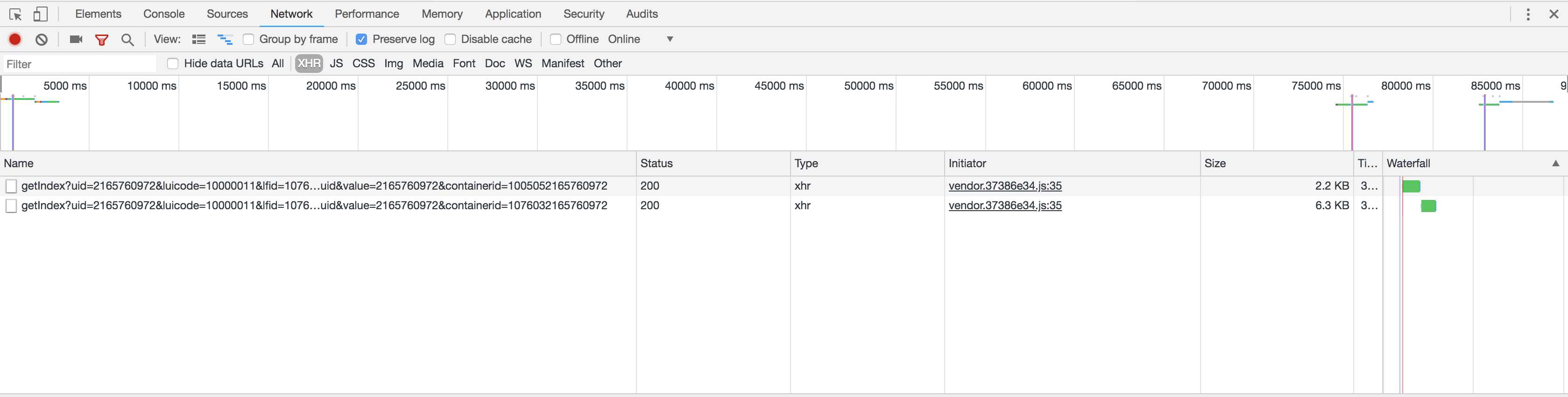Sort by the Waterfall column arrow
Viewport: 1568px width, 397px height.
pos(1555,163)
